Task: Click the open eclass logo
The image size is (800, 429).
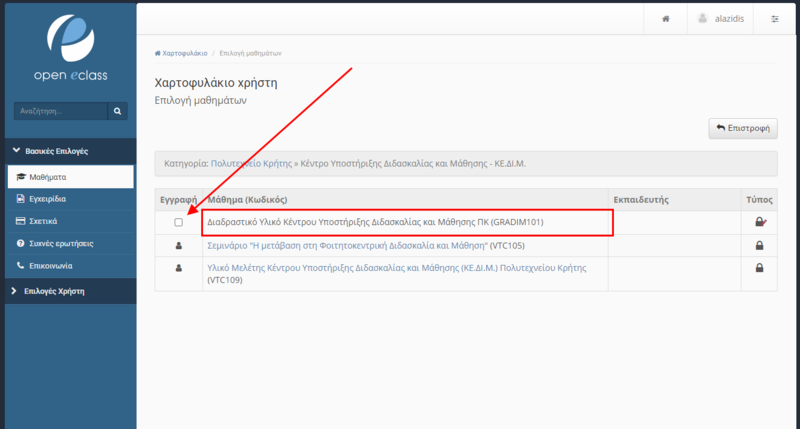Action: coord(70,47)
